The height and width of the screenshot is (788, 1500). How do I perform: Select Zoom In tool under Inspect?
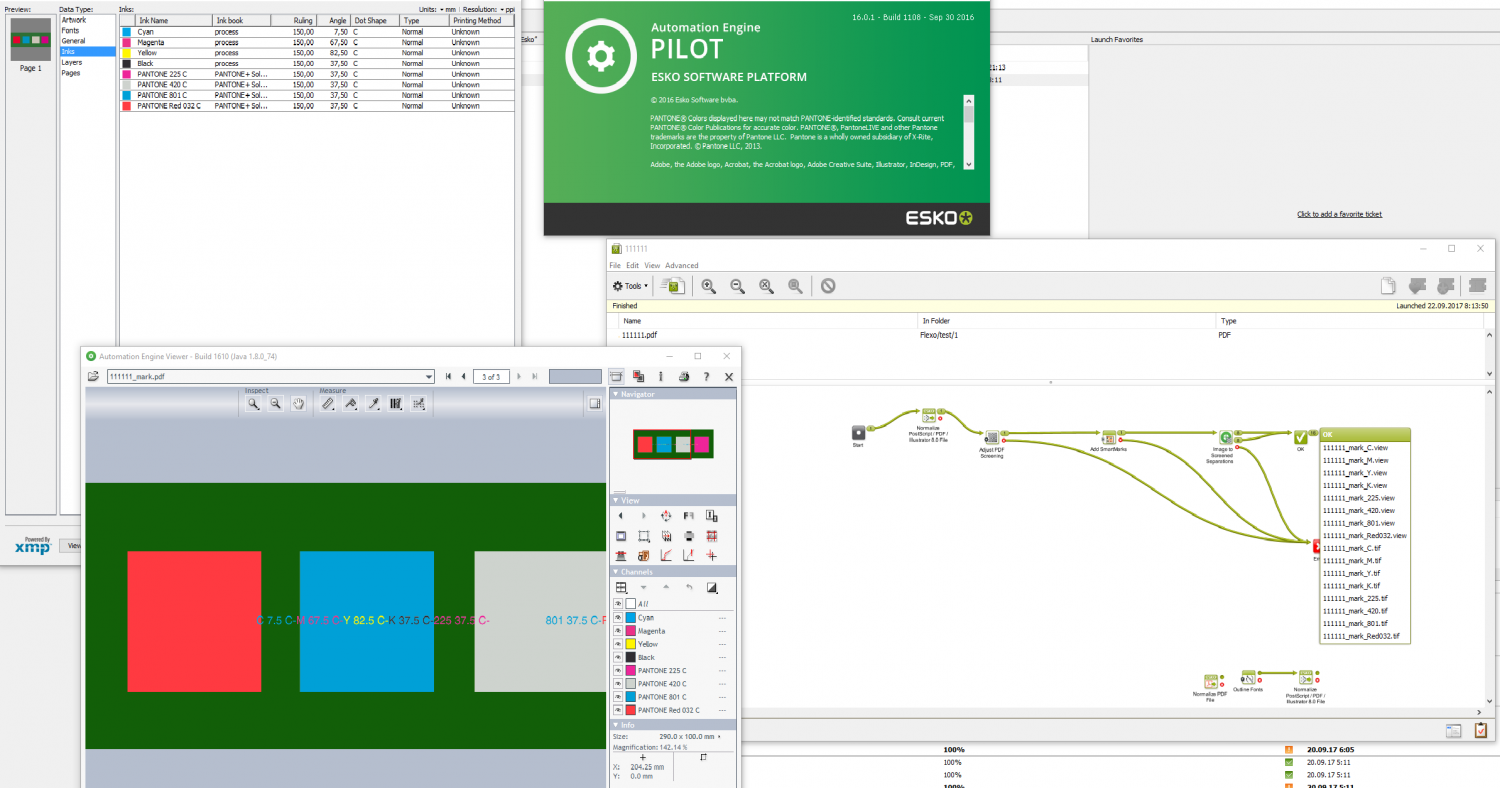254,404
